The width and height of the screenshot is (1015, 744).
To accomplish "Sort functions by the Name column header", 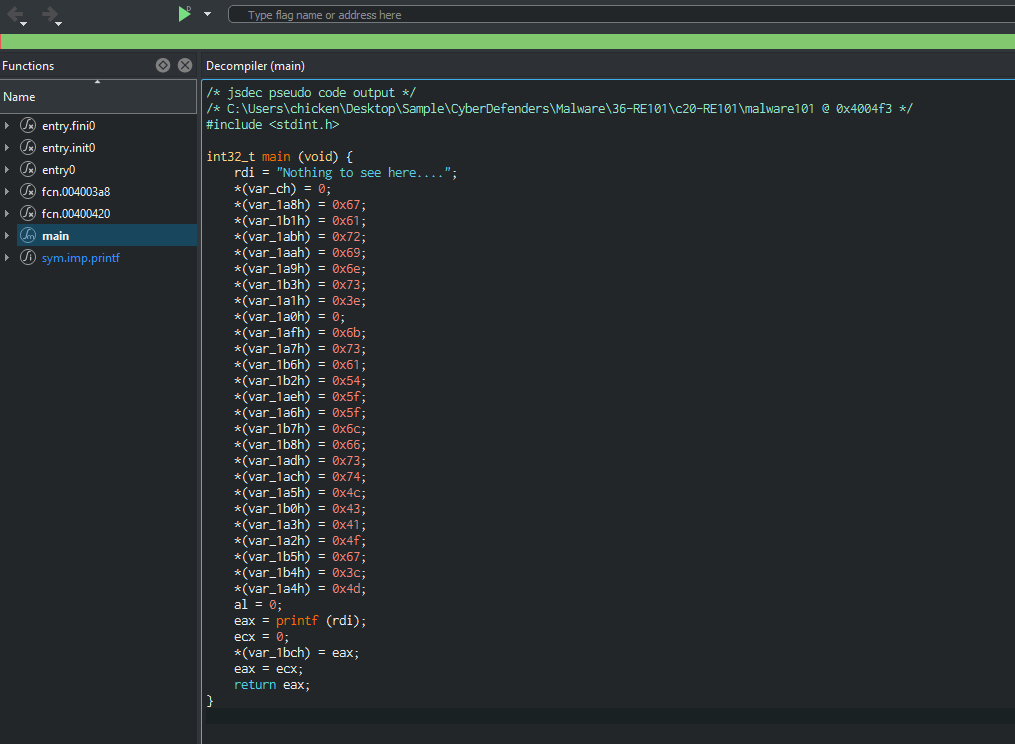I will (19, 97).
